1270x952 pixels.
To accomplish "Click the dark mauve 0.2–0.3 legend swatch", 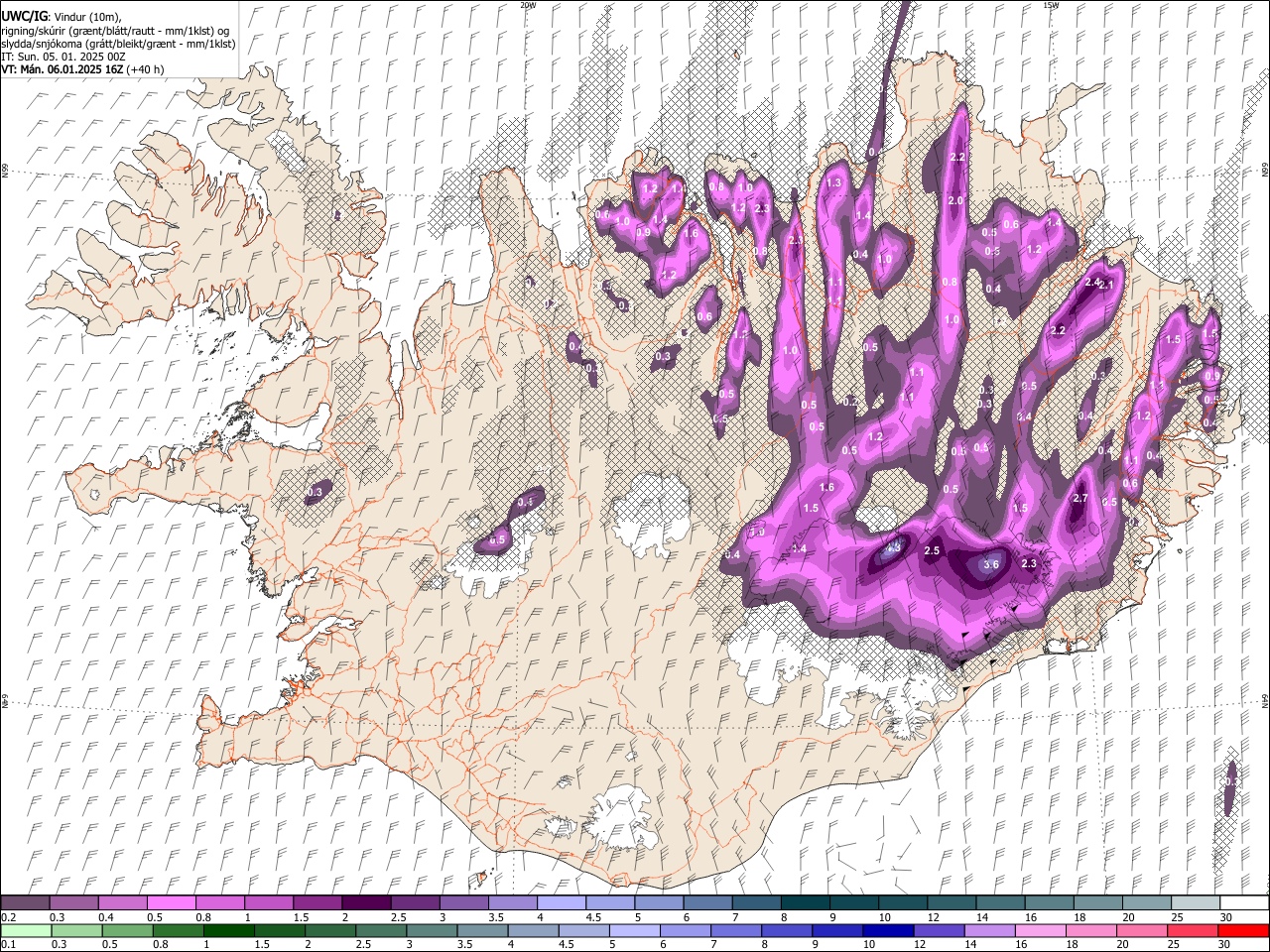I will tap(26, 903).
